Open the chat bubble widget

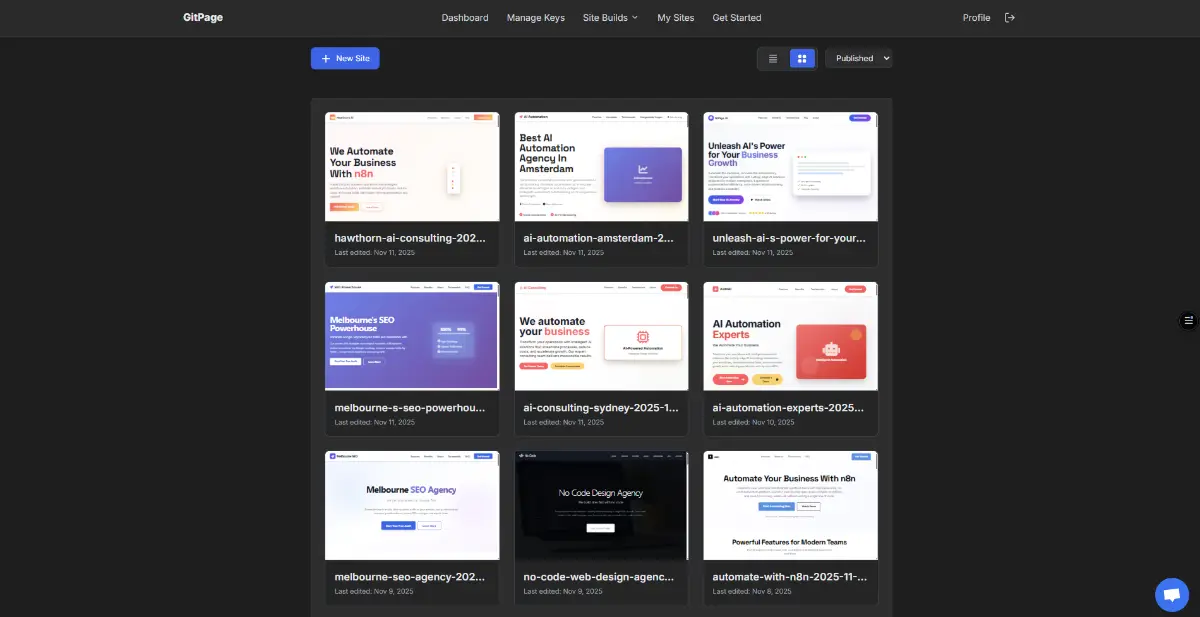(1171, 594)
